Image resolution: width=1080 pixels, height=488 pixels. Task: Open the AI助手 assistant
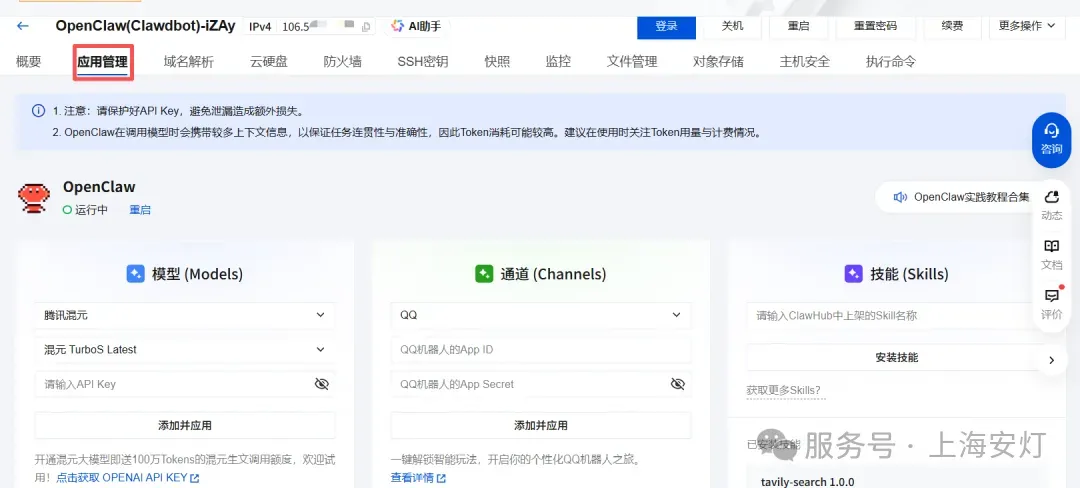(415, 26)
